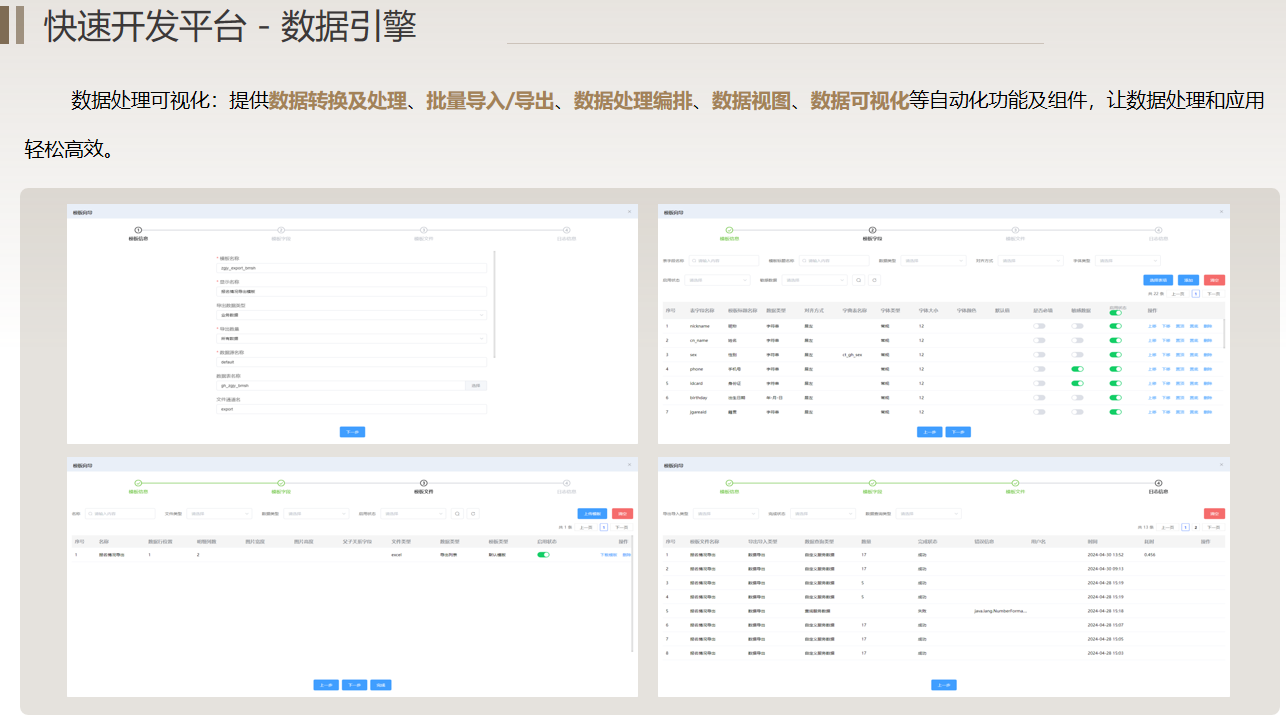Open 完成状态 dropdown in log panel
This screenshot has width=1286, height=723.
pos(821,513)
